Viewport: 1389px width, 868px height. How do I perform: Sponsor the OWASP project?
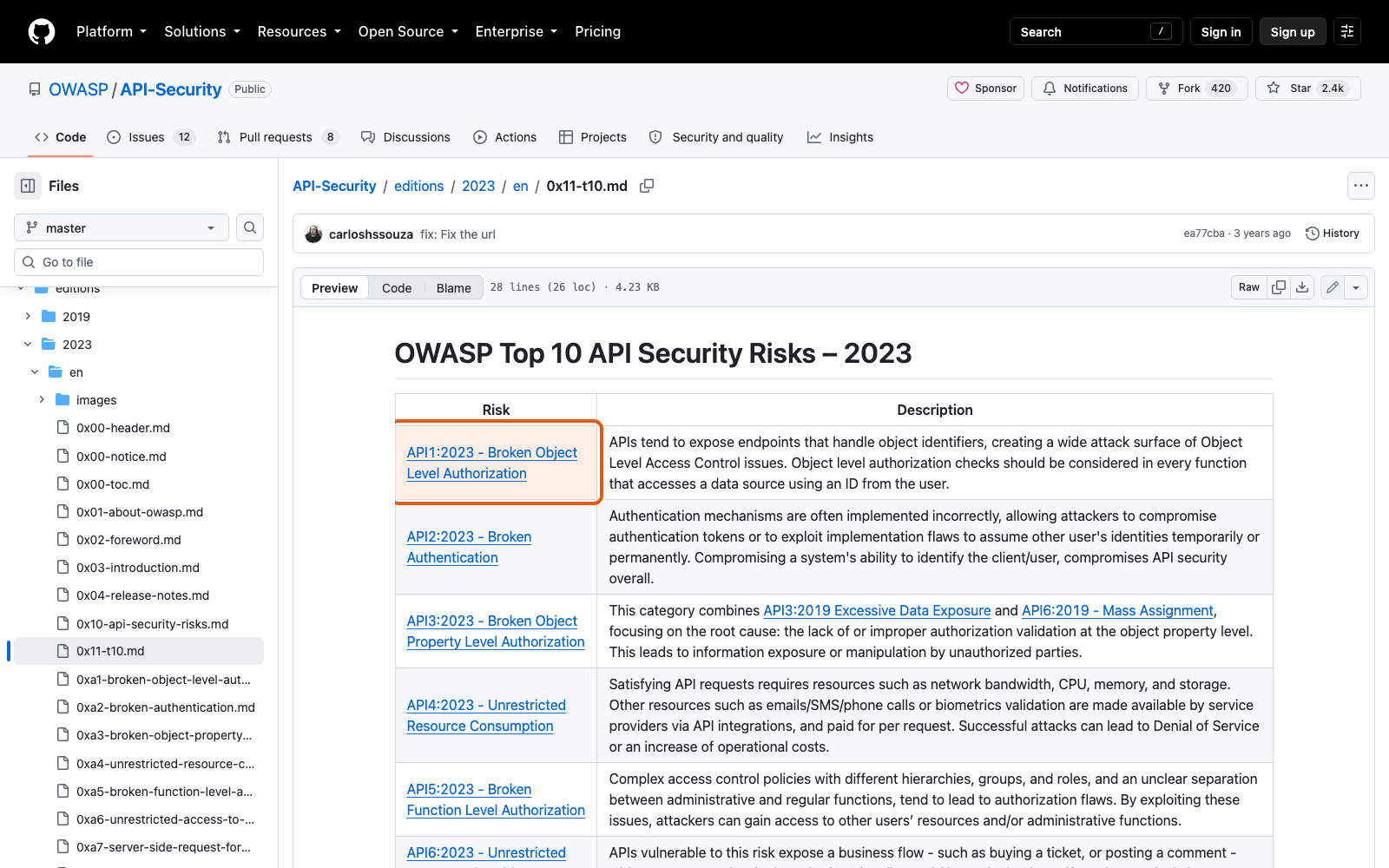[x=985, y=89]
